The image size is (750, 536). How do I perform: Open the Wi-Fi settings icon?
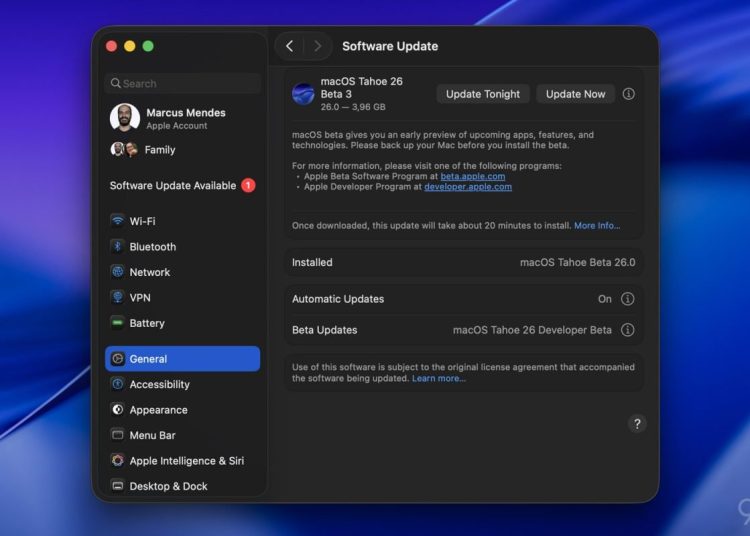pyautogui.click(x=118, y=221)
